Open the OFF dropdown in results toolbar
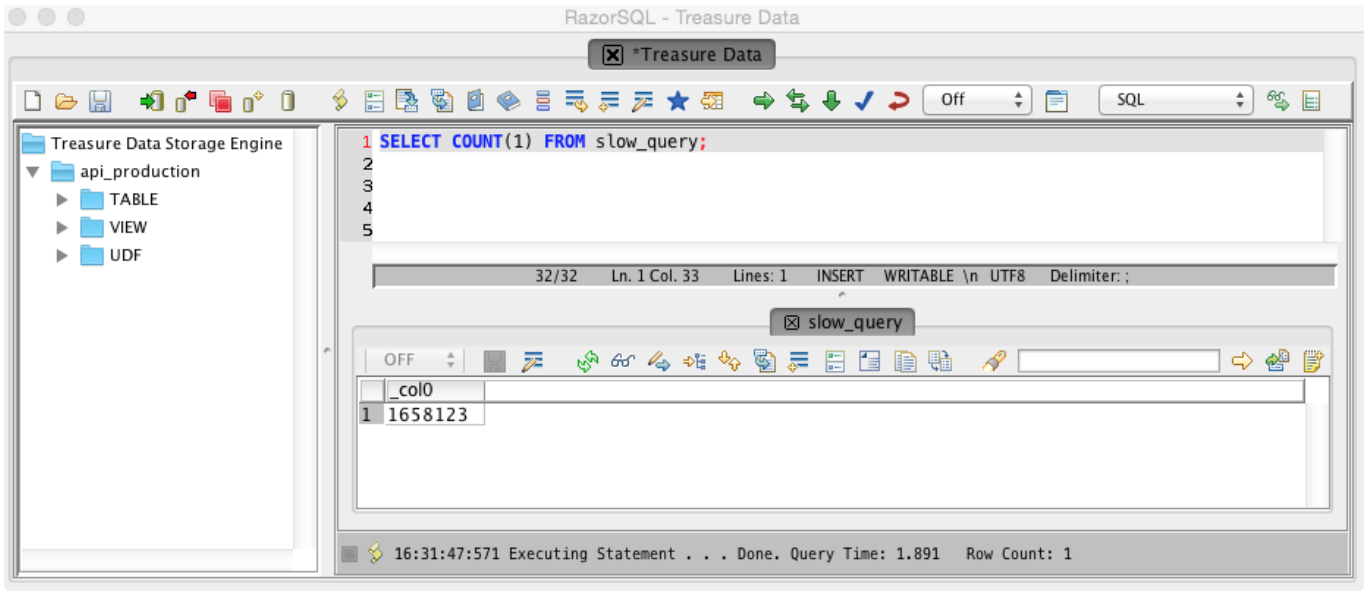Screen dimensions: 1368x598 click(x=413, y=360)
